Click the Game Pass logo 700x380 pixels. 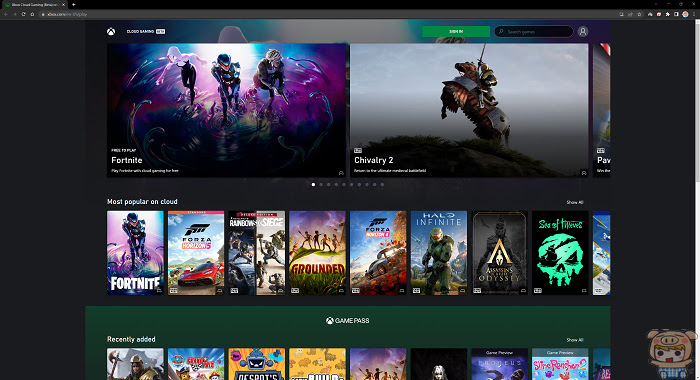click(347, 321)
